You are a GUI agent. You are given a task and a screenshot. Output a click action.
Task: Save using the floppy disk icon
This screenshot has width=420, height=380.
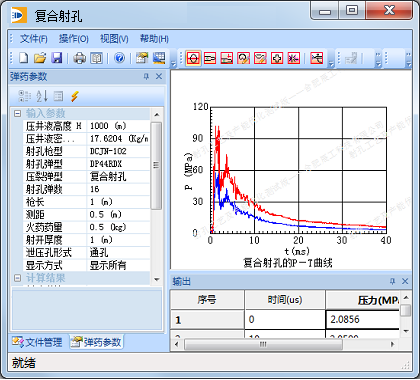click(x=57, y=58)
